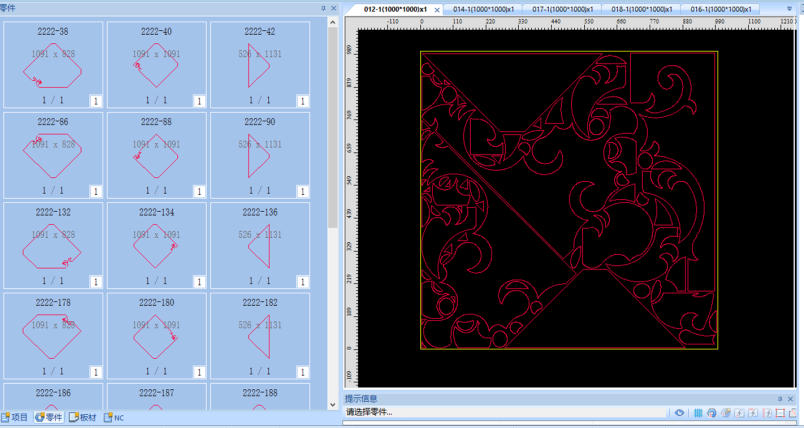Viewport: 804px width, 428px height.
Task: Select part thumbnail 2222-38
Action: [x=53, y=65]
